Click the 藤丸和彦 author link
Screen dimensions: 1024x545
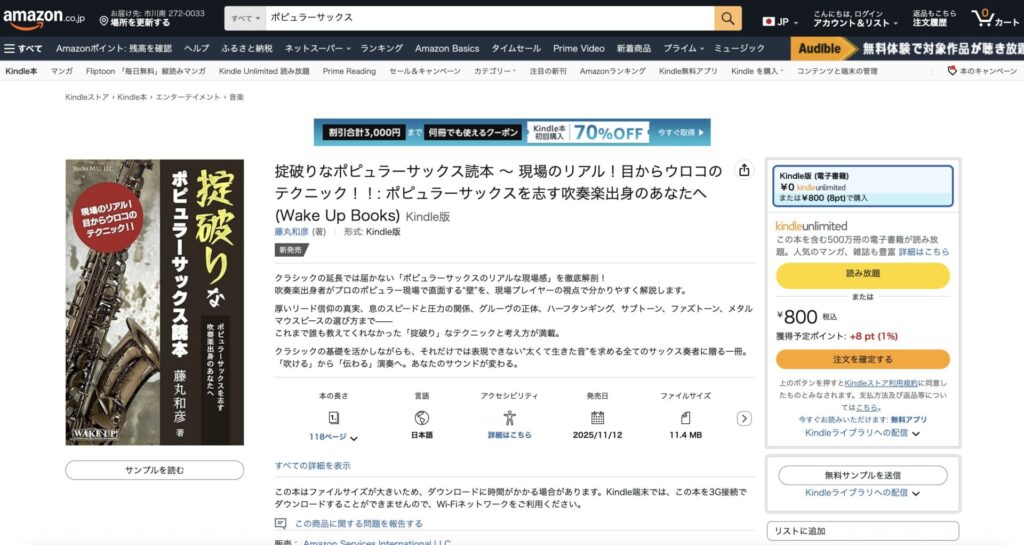291,231
